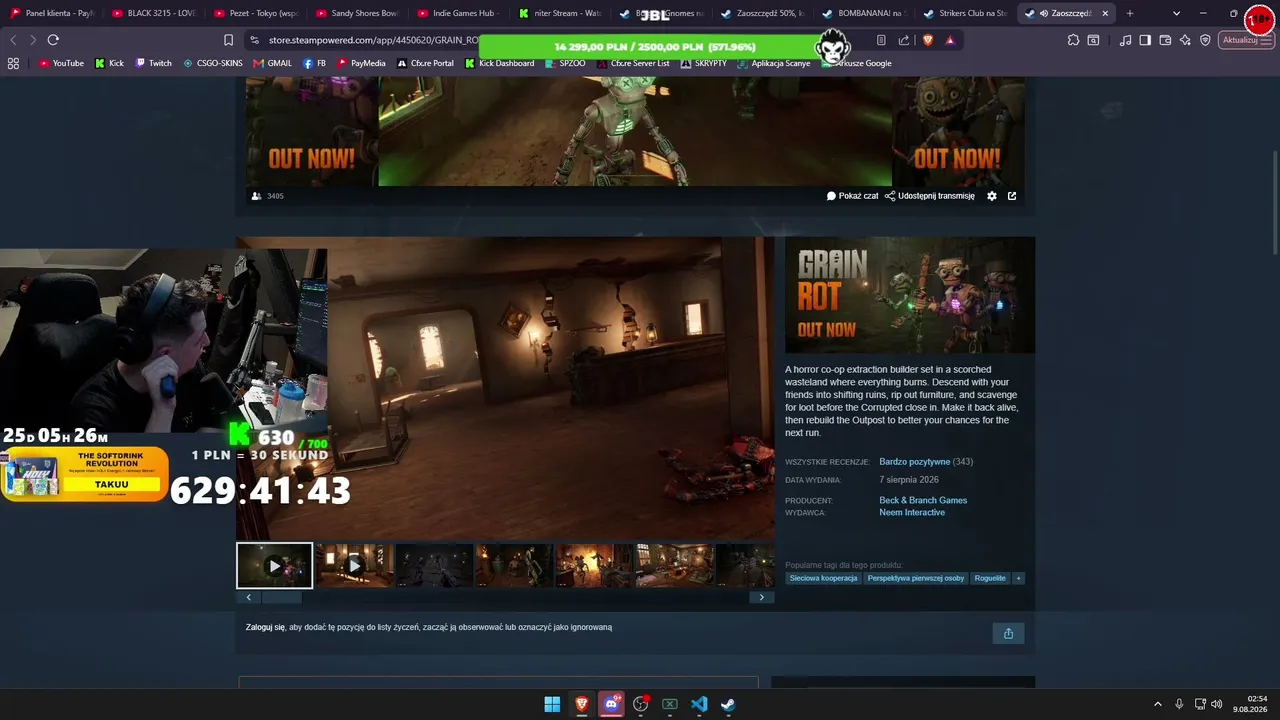Screen dimensions: 1280x720
Task: Expand more tags with the plus button
Action: click(x=1018, y=578)
